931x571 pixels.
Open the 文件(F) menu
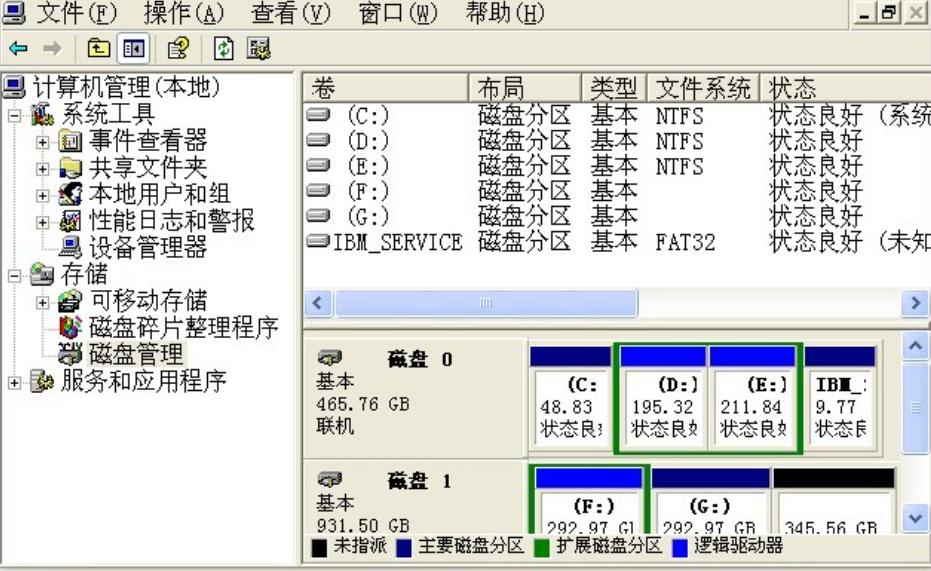77,13
